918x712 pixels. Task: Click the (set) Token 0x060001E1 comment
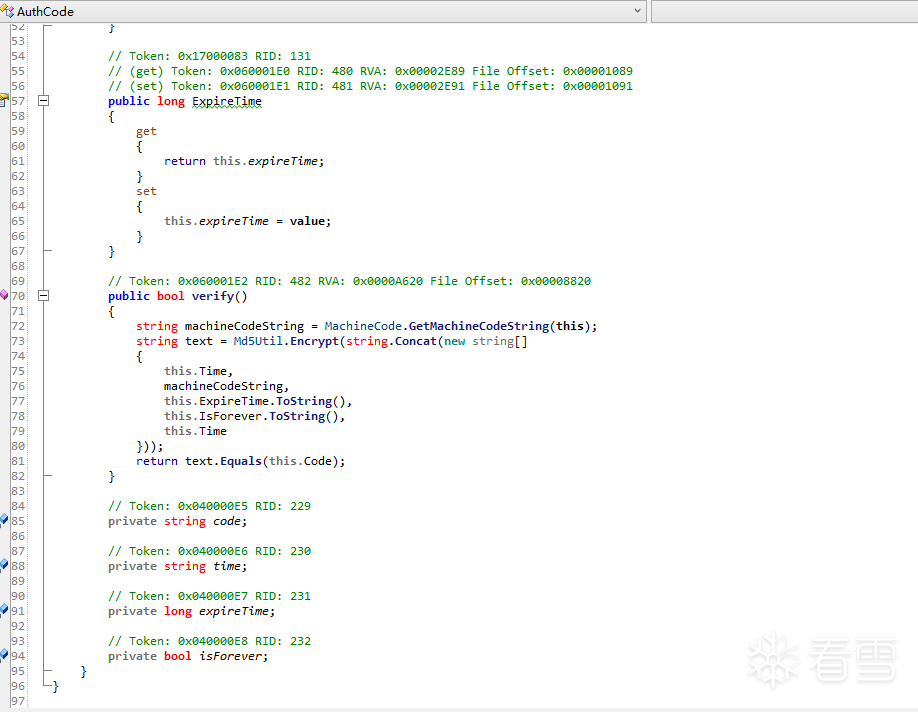[x=370, y=86]
